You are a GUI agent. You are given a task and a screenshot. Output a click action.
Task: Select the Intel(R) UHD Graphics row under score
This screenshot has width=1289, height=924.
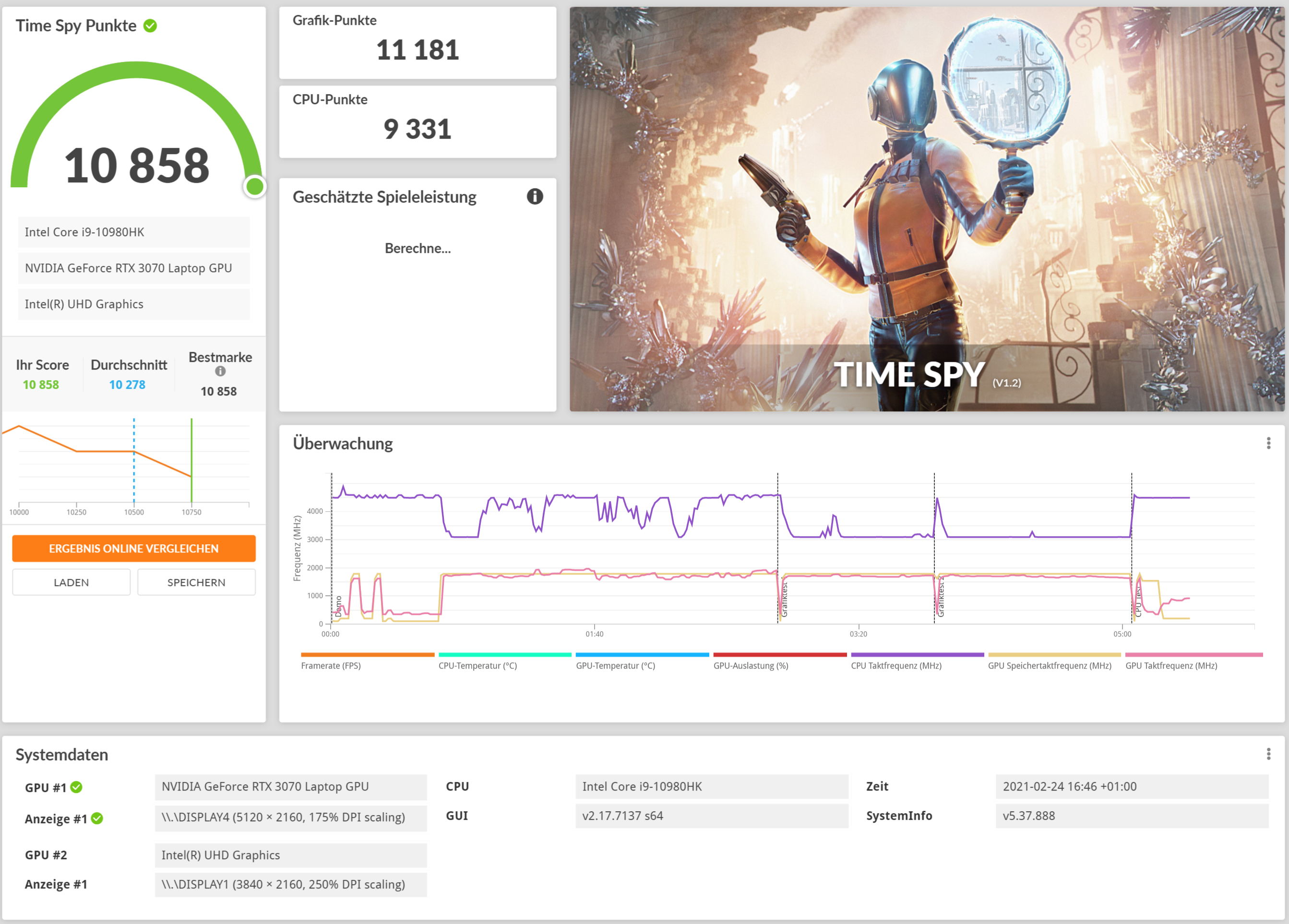point(134,304)
